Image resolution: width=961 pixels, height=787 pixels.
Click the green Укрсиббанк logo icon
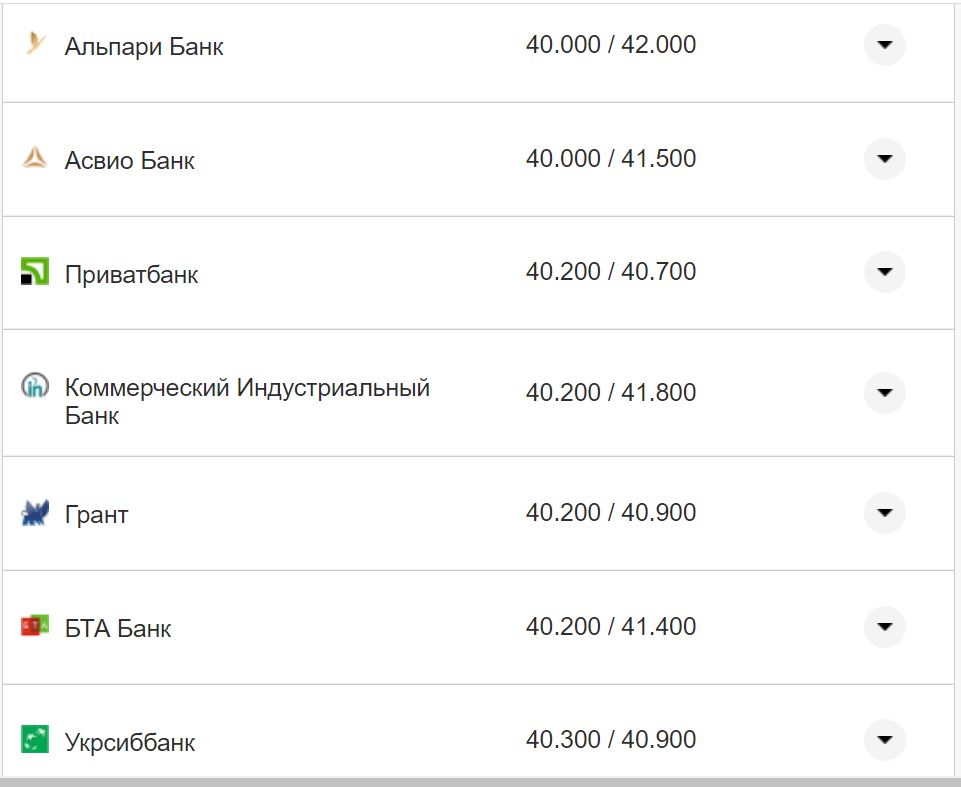[35, 740]
